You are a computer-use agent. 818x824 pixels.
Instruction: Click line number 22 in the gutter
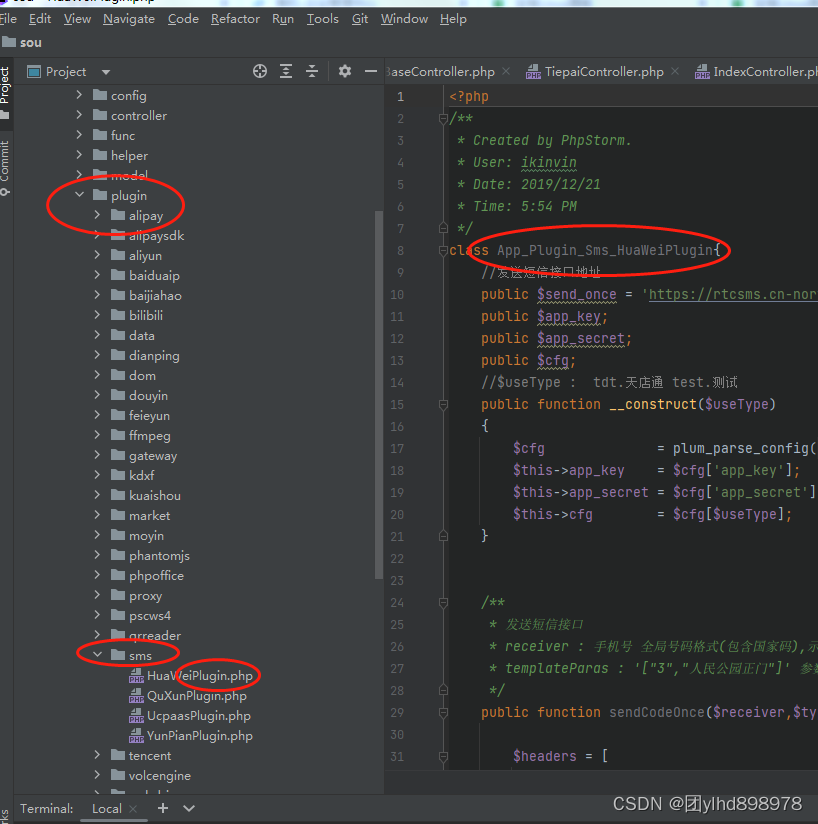pyautogui.click(x=397, y=559)
